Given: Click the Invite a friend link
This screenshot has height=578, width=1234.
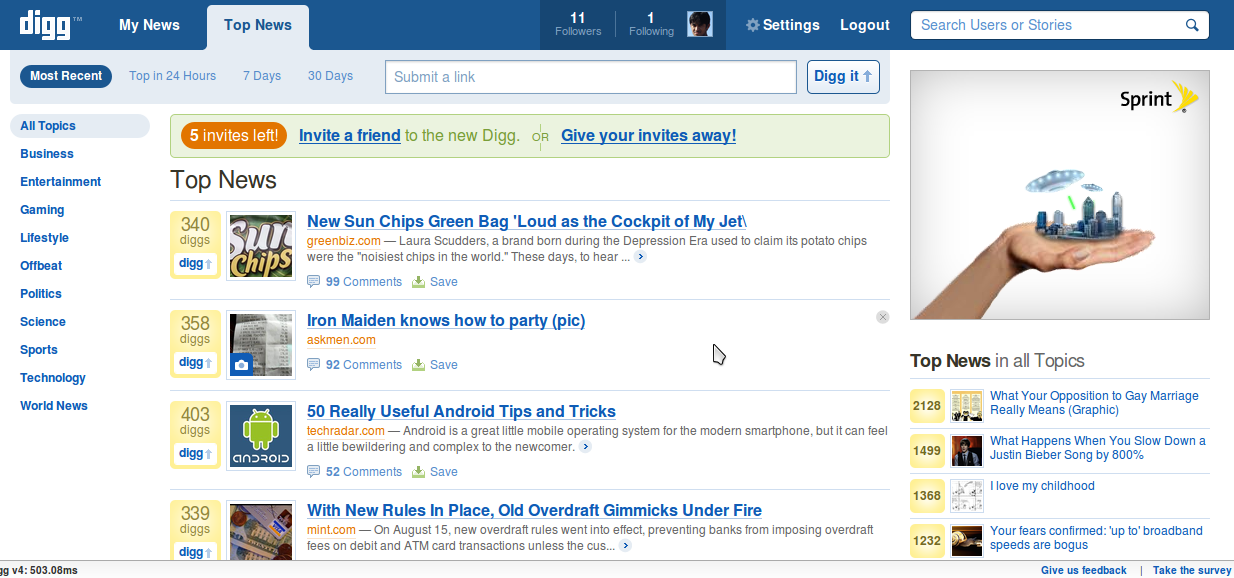Looking at the screenshot, I should (349, 136).
